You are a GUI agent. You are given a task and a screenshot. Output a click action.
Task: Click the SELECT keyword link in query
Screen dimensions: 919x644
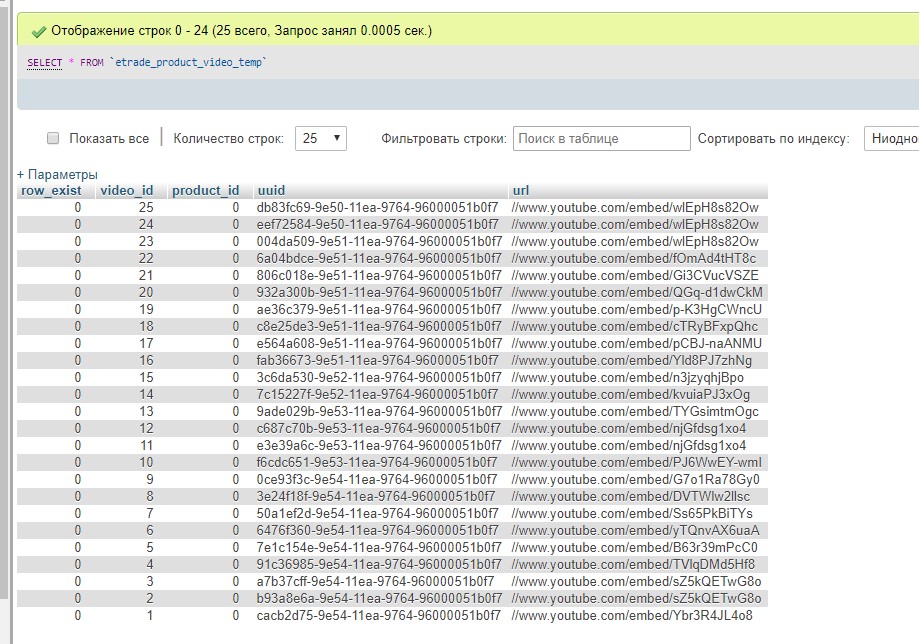tap(45, 62)
